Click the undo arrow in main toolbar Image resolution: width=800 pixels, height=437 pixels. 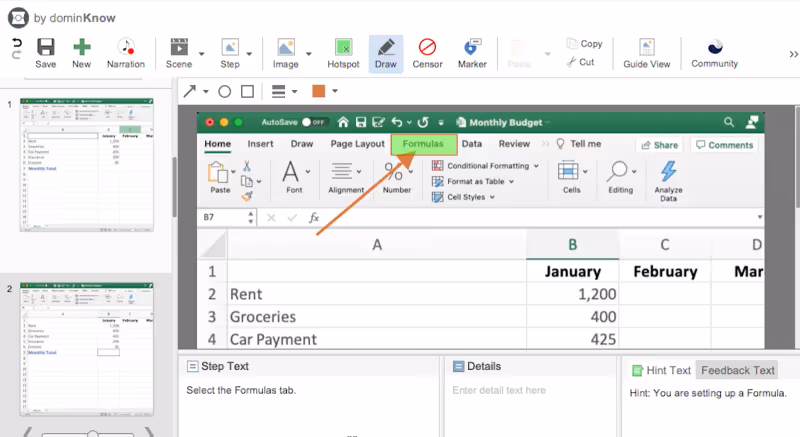(16, 42)
